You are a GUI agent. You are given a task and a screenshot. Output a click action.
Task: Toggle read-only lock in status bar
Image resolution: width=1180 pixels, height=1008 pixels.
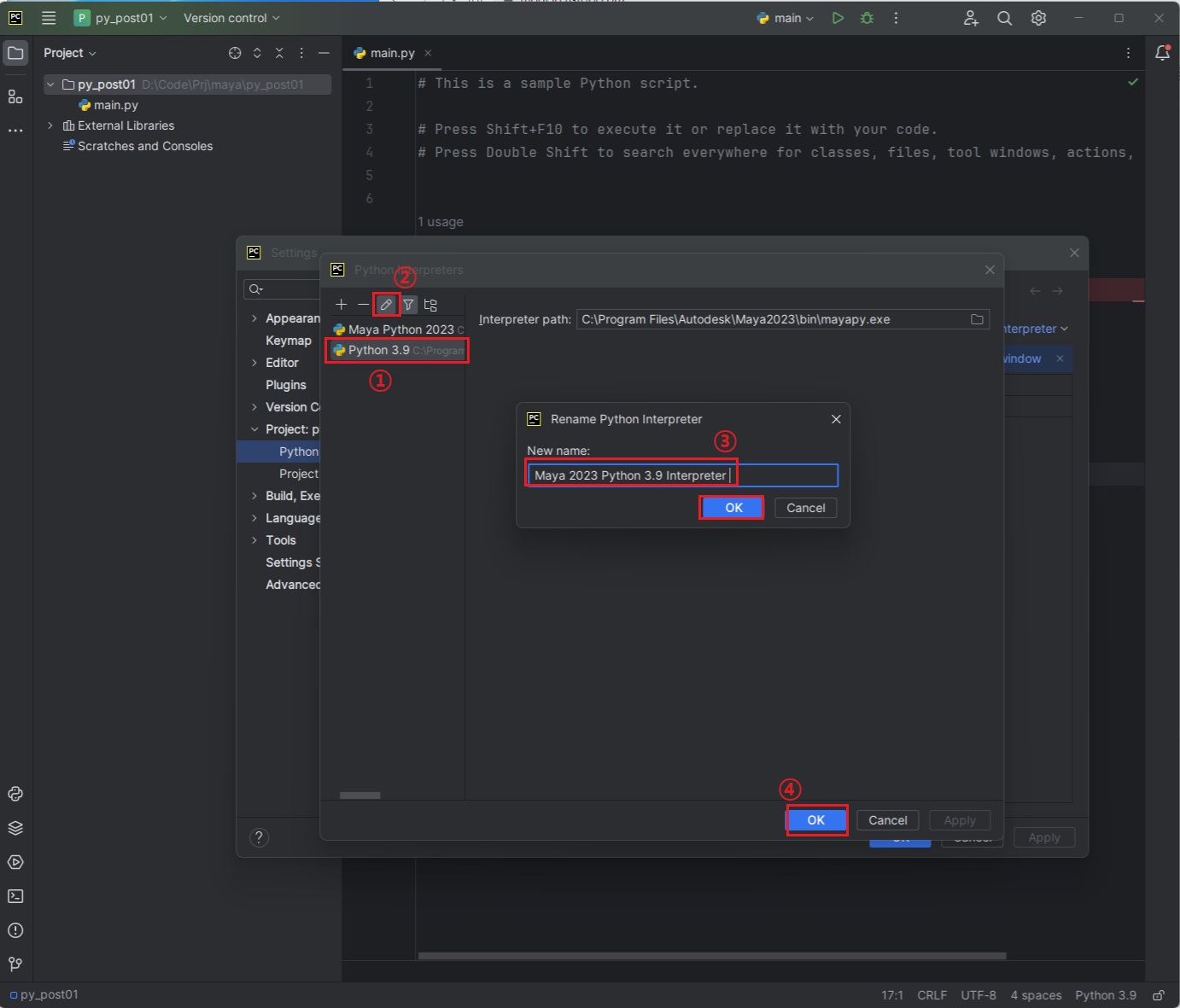point(1159,995)
